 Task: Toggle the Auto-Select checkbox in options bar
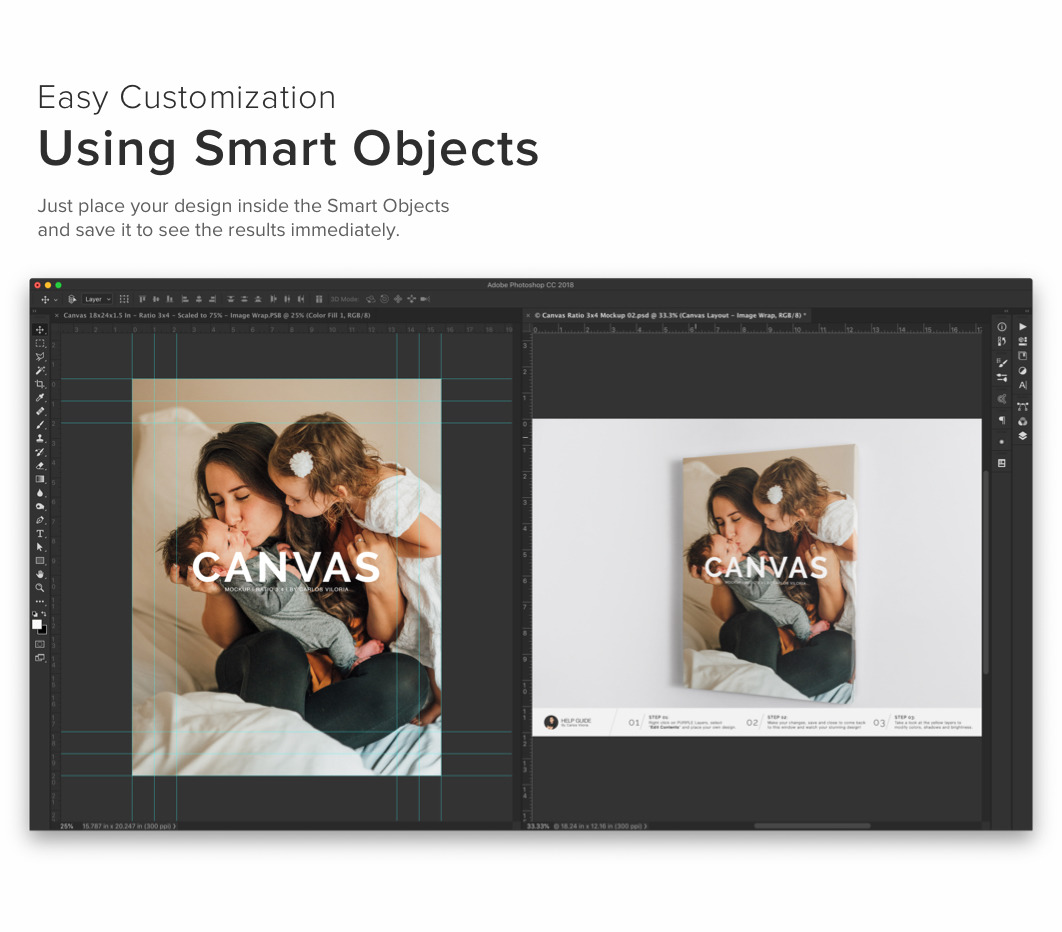click(x=72, y=299)
